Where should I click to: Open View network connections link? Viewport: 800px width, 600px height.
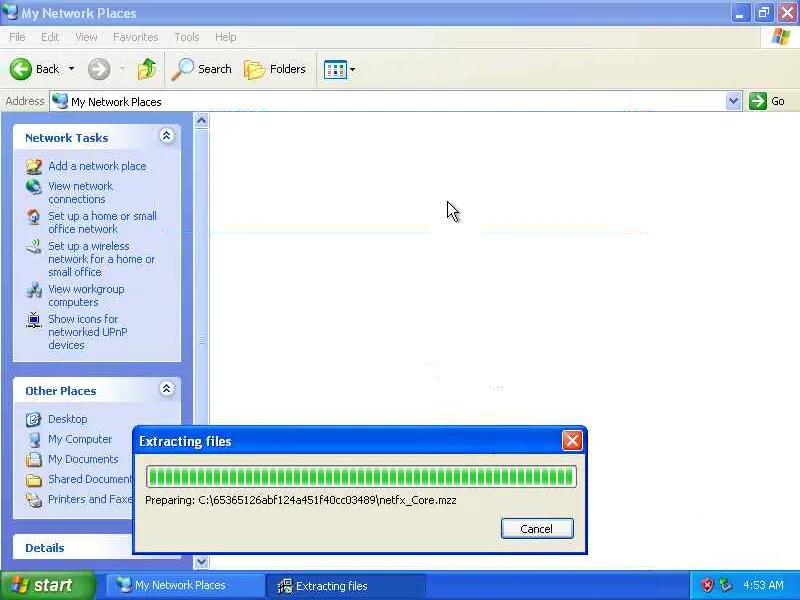pos(81,192)
